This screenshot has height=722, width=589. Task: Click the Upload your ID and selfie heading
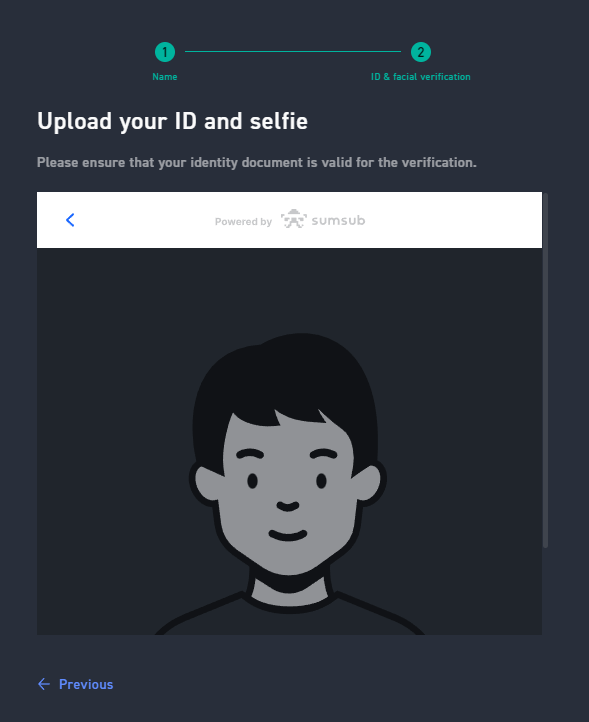pos(172,122)
